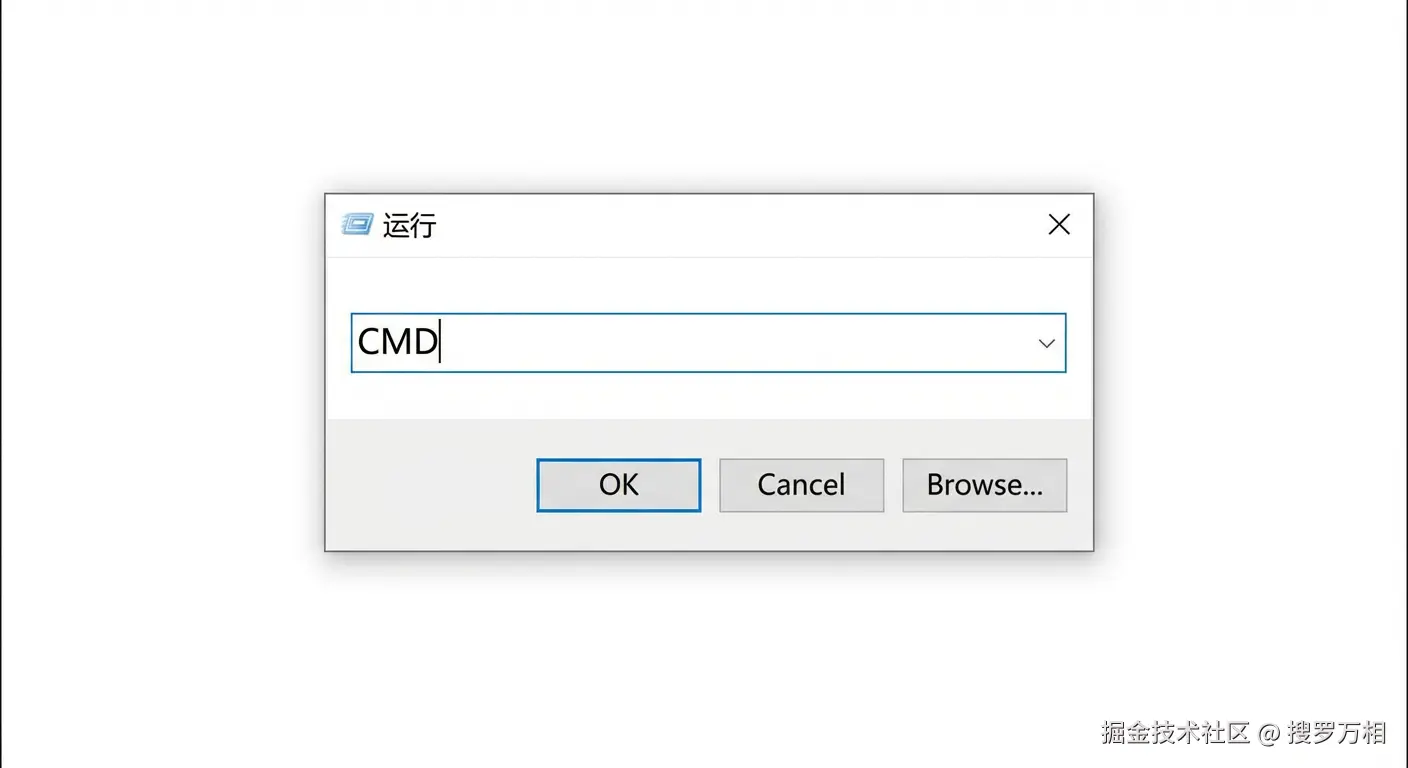Select the text reading CMD

pyautogui.click(x=398, y=343)
